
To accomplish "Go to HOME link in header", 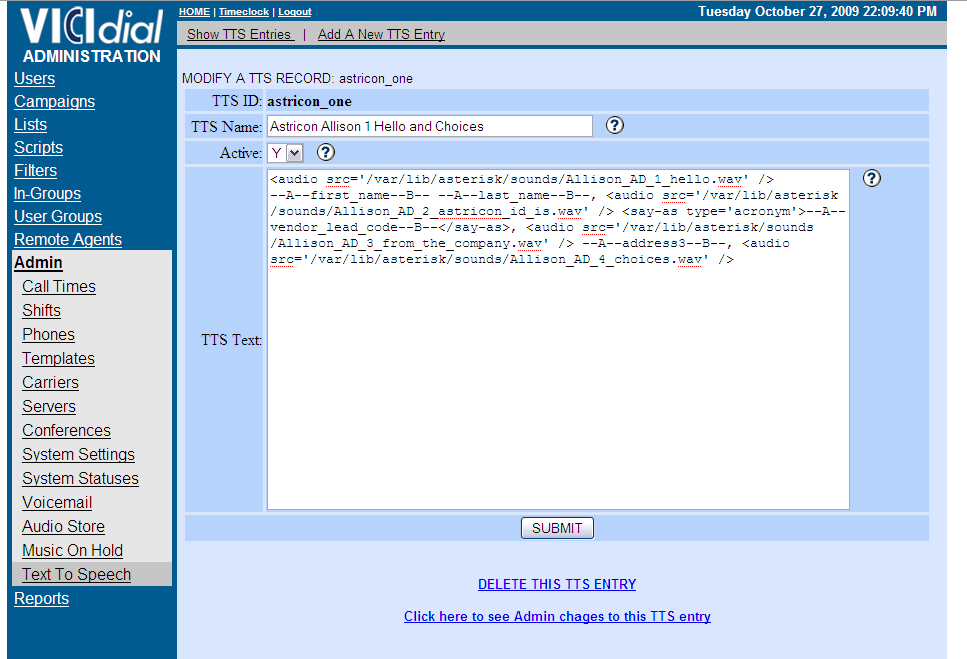I will [x=194, y=12].
